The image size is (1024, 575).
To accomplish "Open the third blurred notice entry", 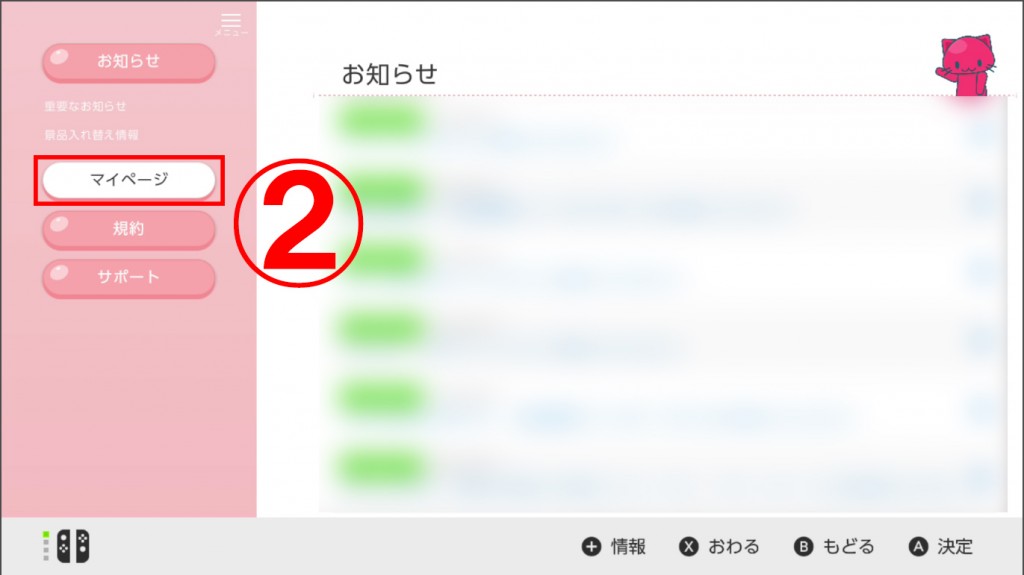I will pyautogui.click(x=663, y=263).
